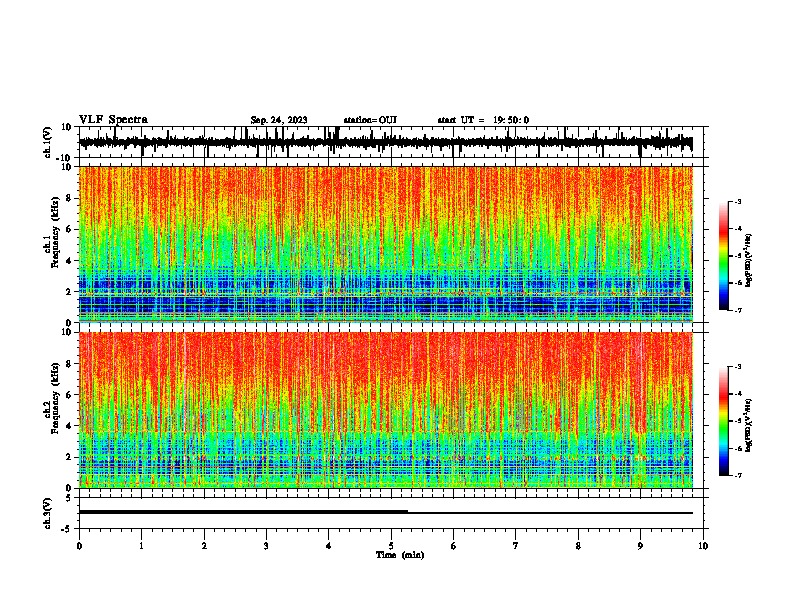Click time axis tick label '10'

coord(703,546)
